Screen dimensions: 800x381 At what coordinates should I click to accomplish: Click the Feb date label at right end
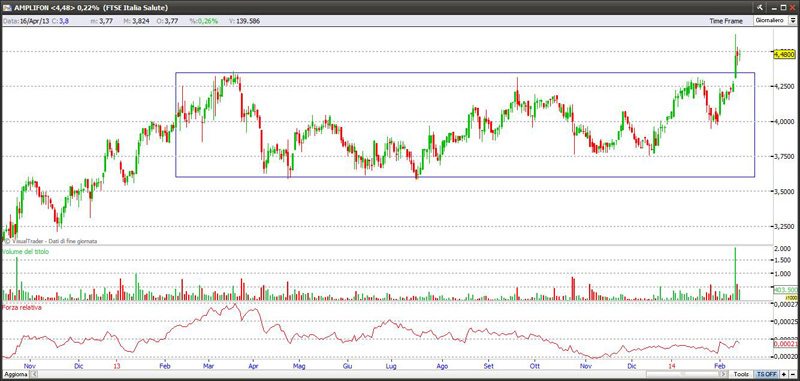pyautogui.click(x=719, y=366)
